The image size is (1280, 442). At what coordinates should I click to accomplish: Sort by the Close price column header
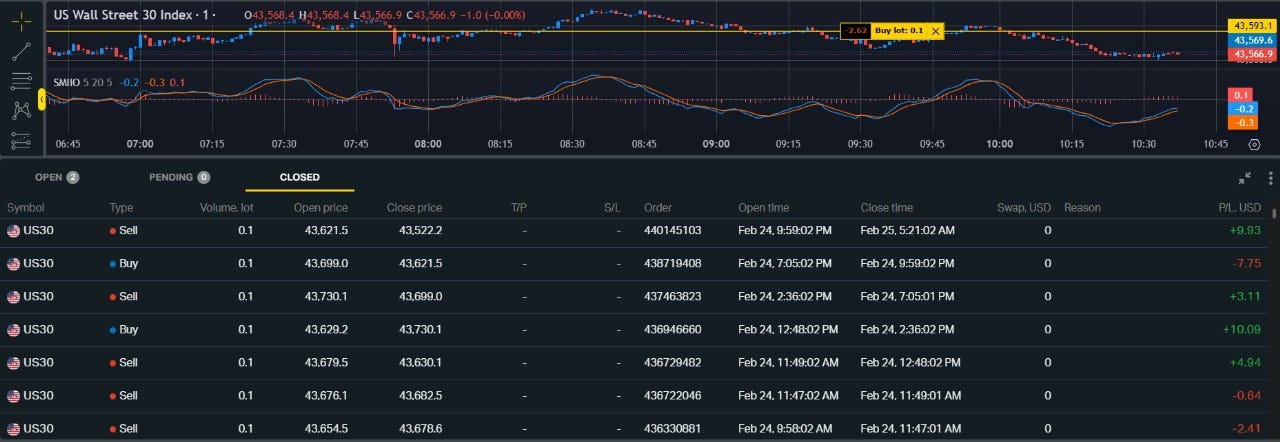click(414, 208)
